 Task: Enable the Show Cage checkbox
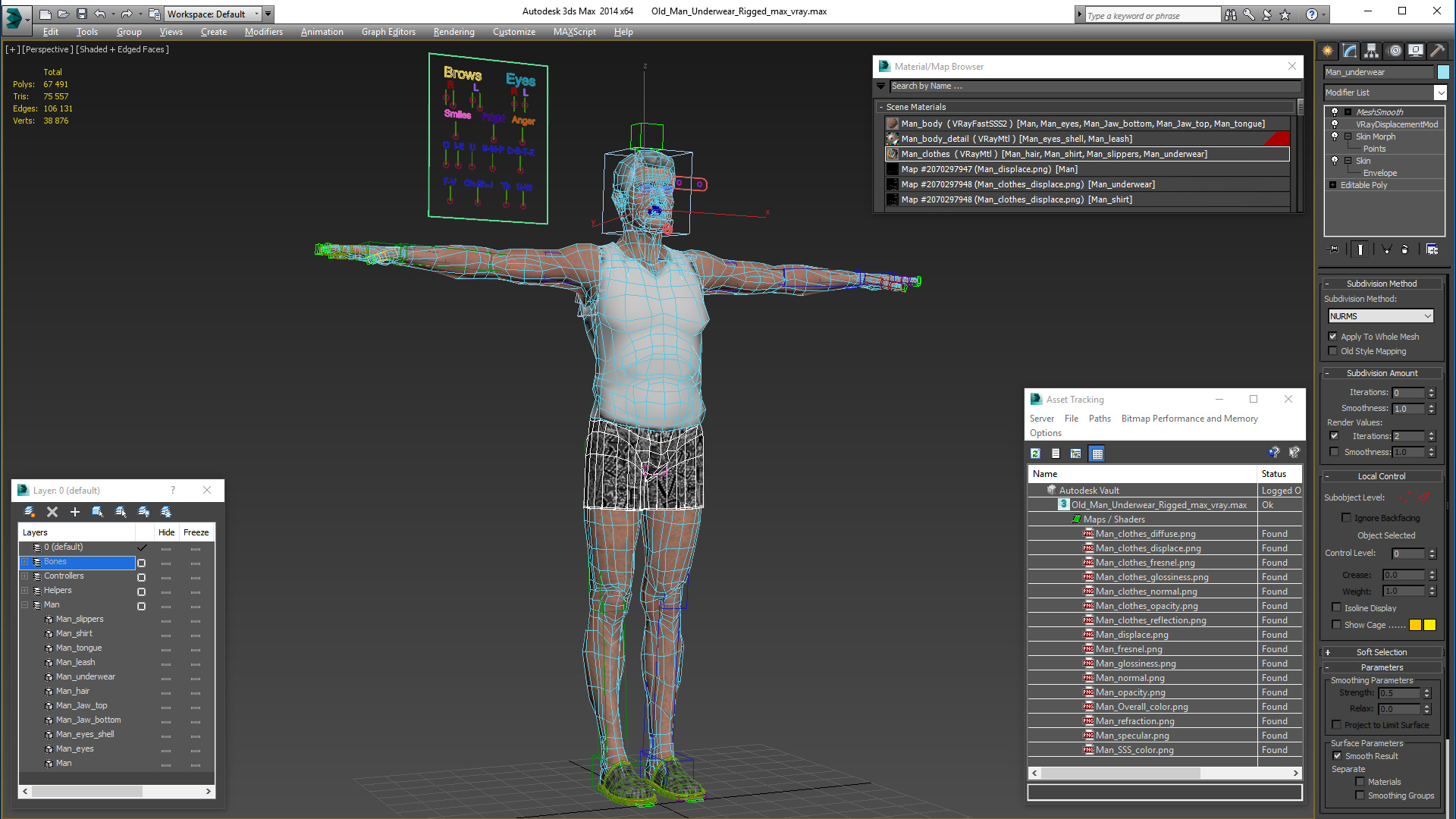(x=1337, y=625)
